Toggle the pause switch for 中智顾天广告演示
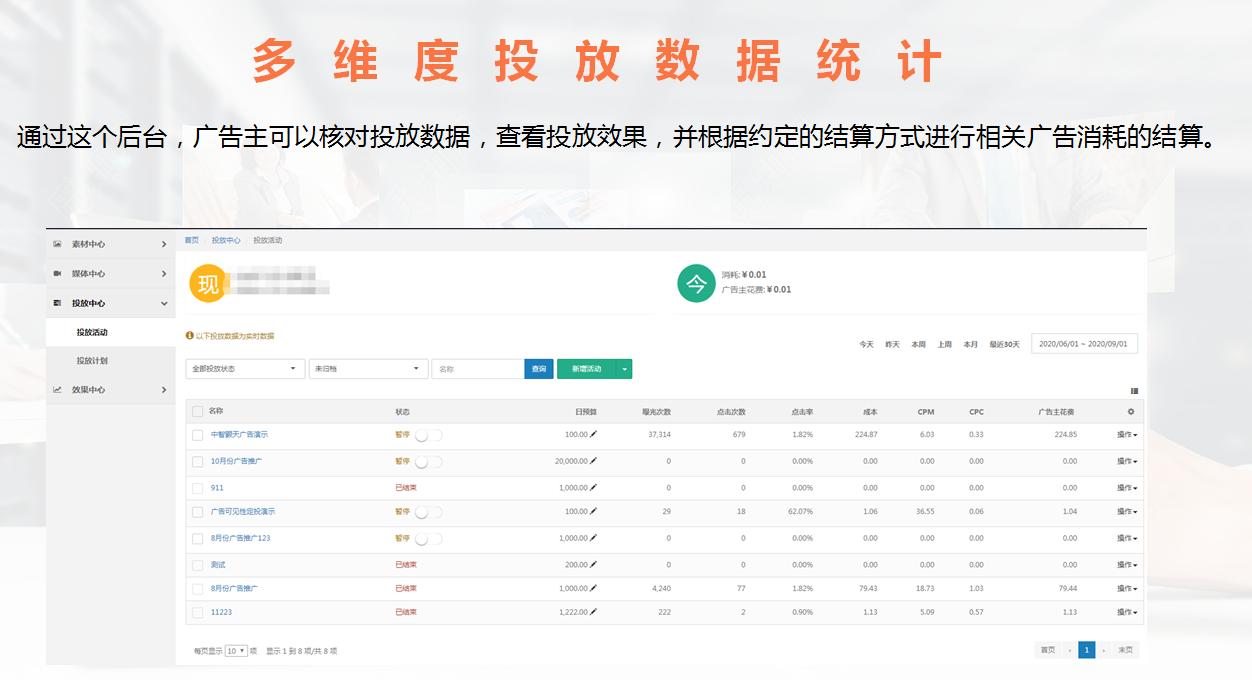The height and width of the screenshot is (692, 1252). pyautogui.click(x=426, y=434)
